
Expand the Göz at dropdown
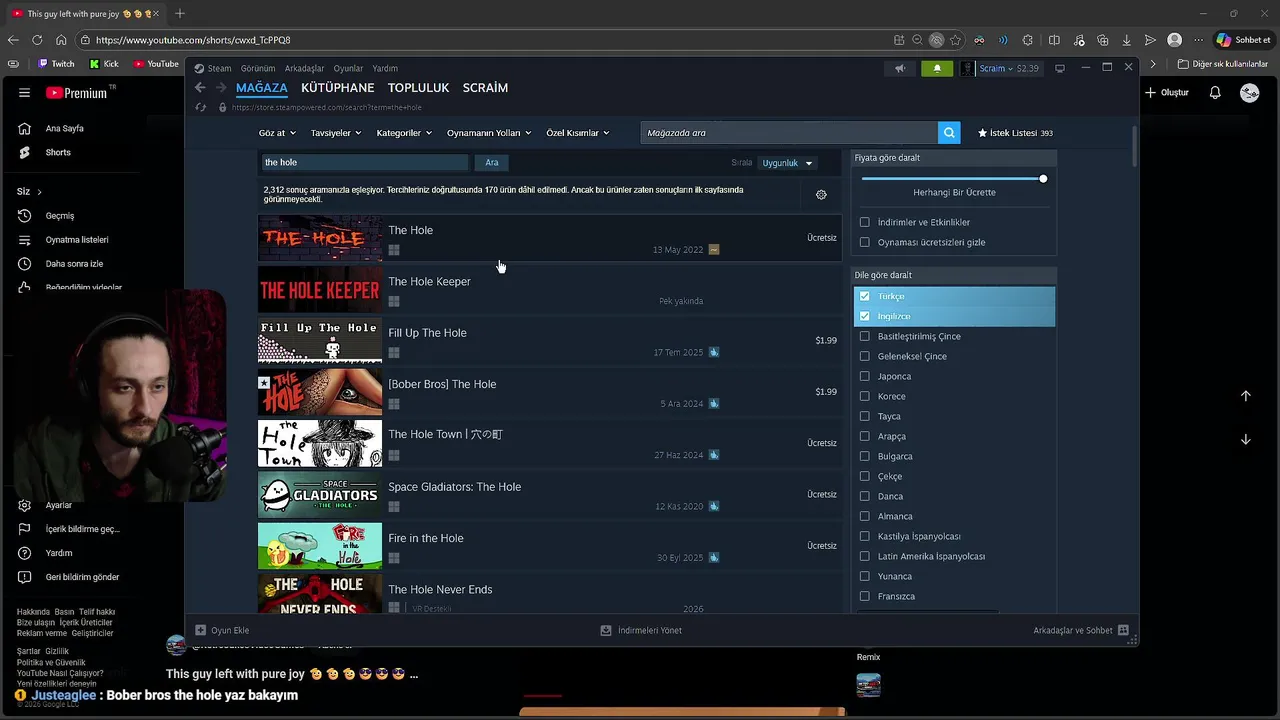[x=277, y=133]
